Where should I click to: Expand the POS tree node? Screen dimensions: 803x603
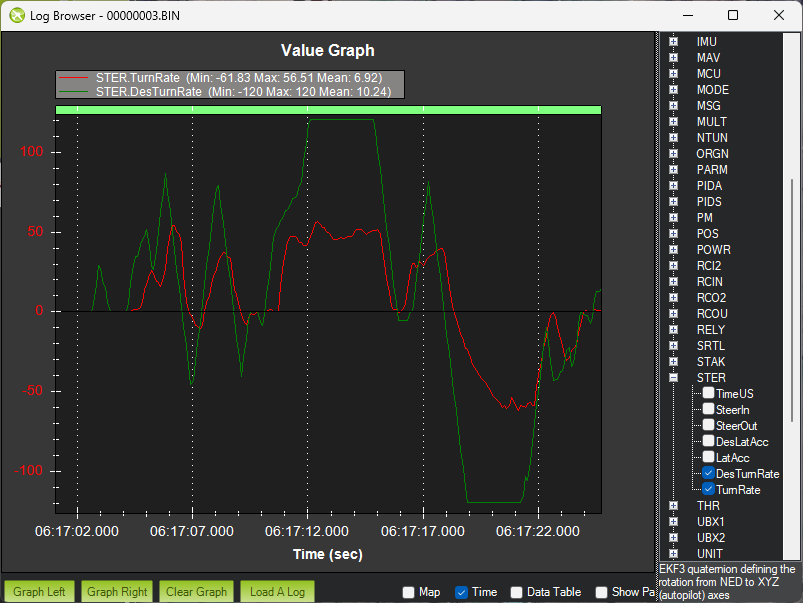(673, 234)
